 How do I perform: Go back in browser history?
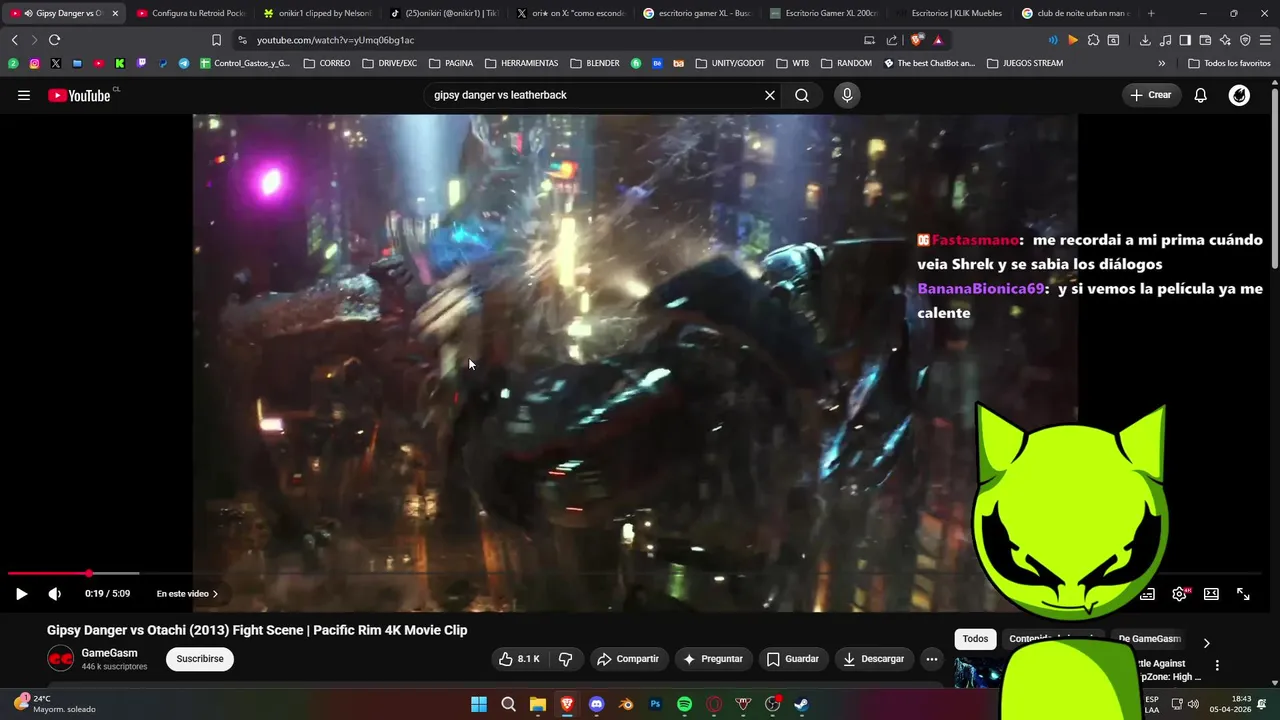14,40
